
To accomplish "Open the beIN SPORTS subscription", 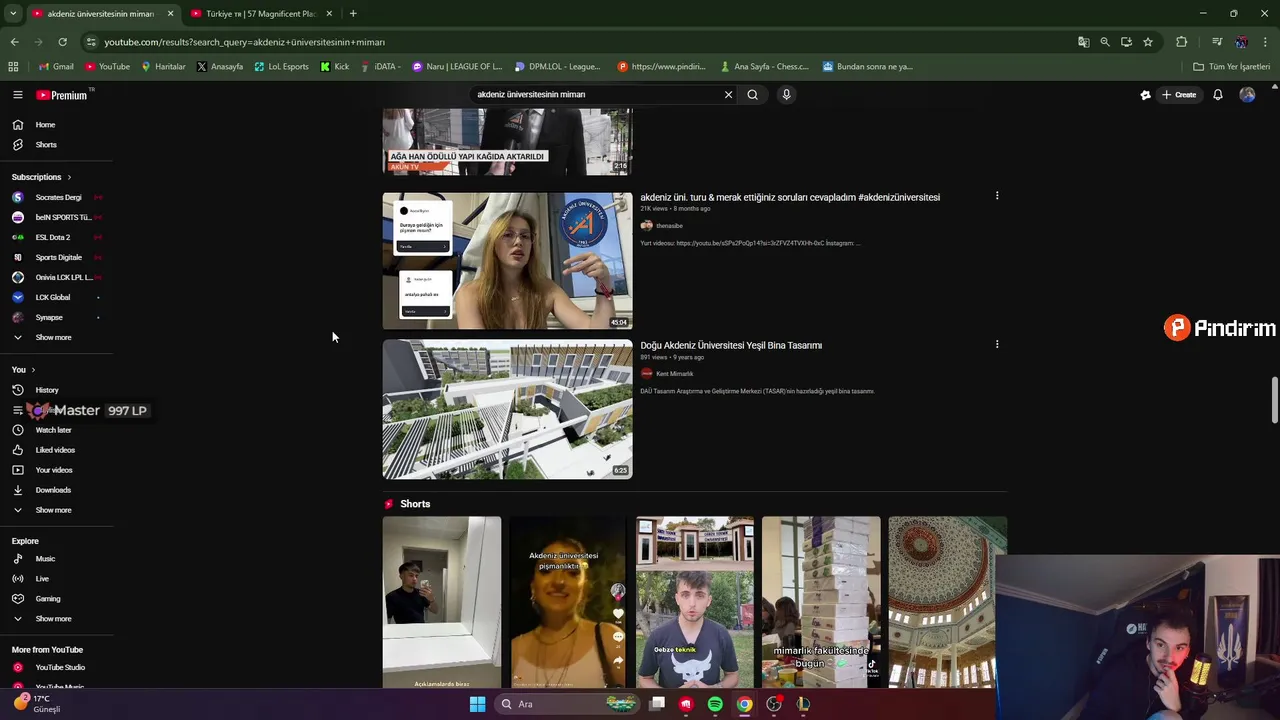I will pos(56,217).
